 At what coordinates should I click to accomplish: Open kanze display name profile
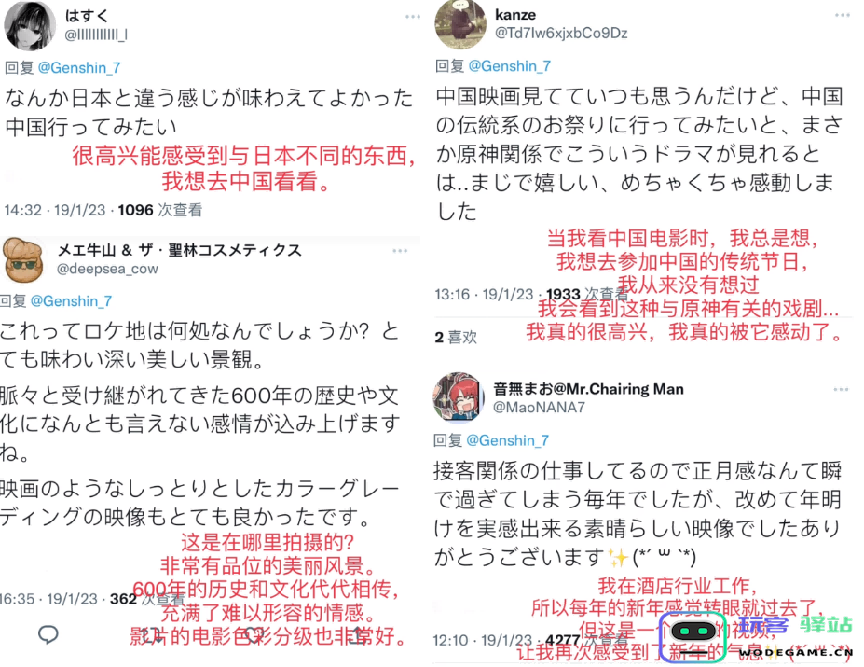(515, 15)
